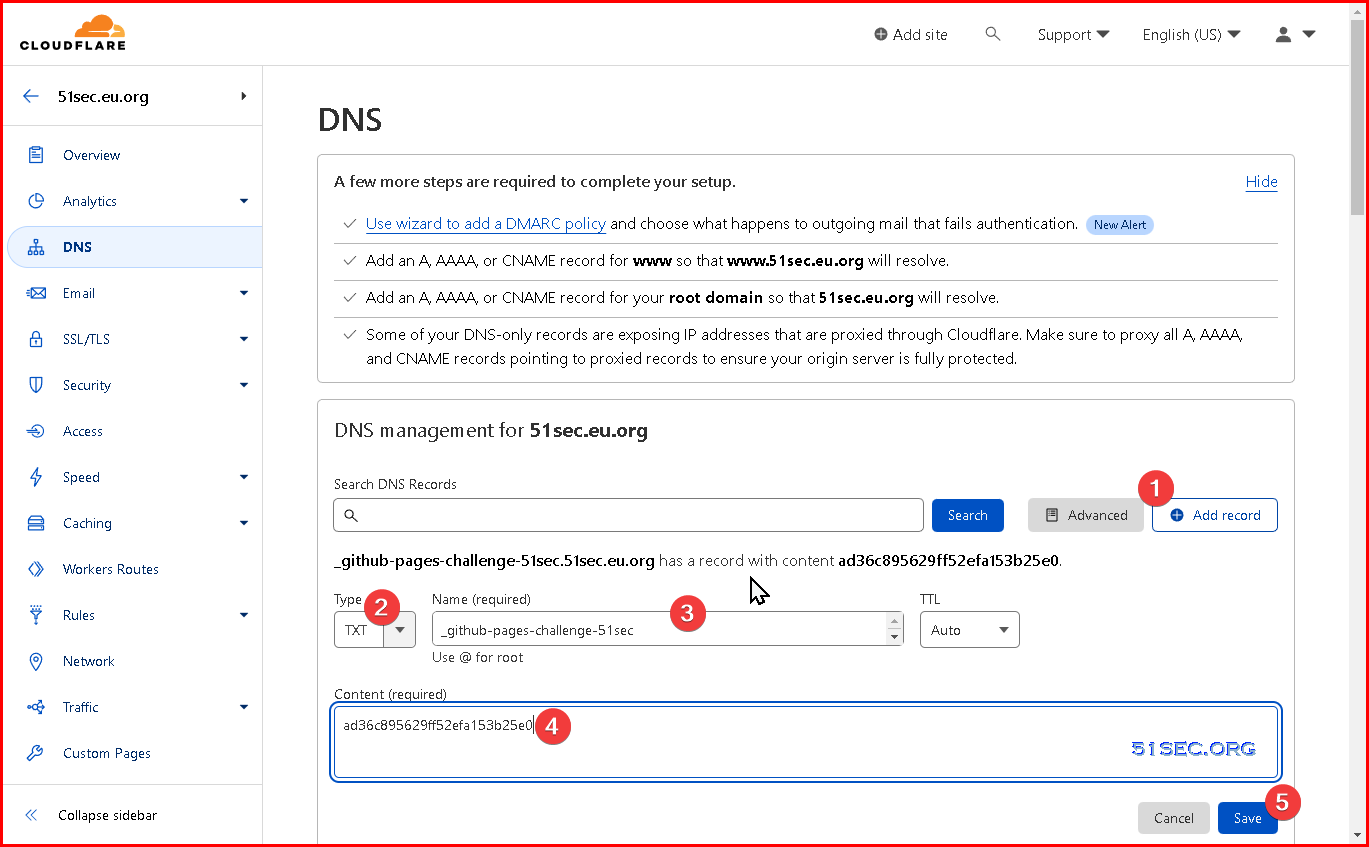
Task: Expand the Speed submenu arrow
Action: pyautogui.click(x=244, y=477)
